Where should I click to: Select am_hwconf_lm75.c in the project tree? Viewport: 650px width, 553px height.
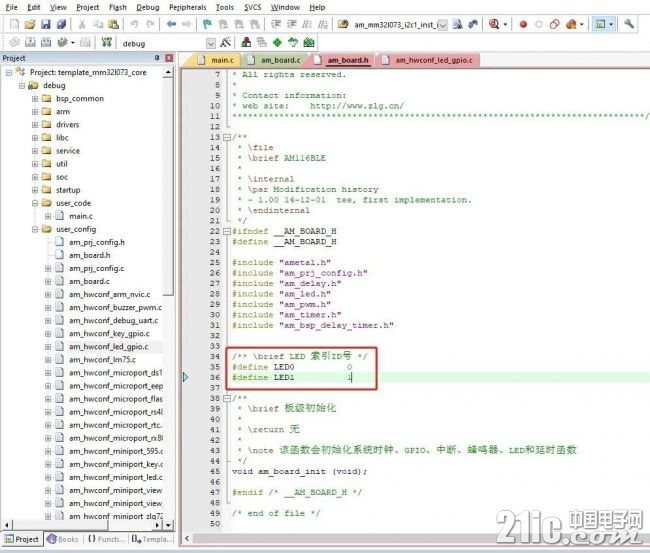click(x=102, y=360)
